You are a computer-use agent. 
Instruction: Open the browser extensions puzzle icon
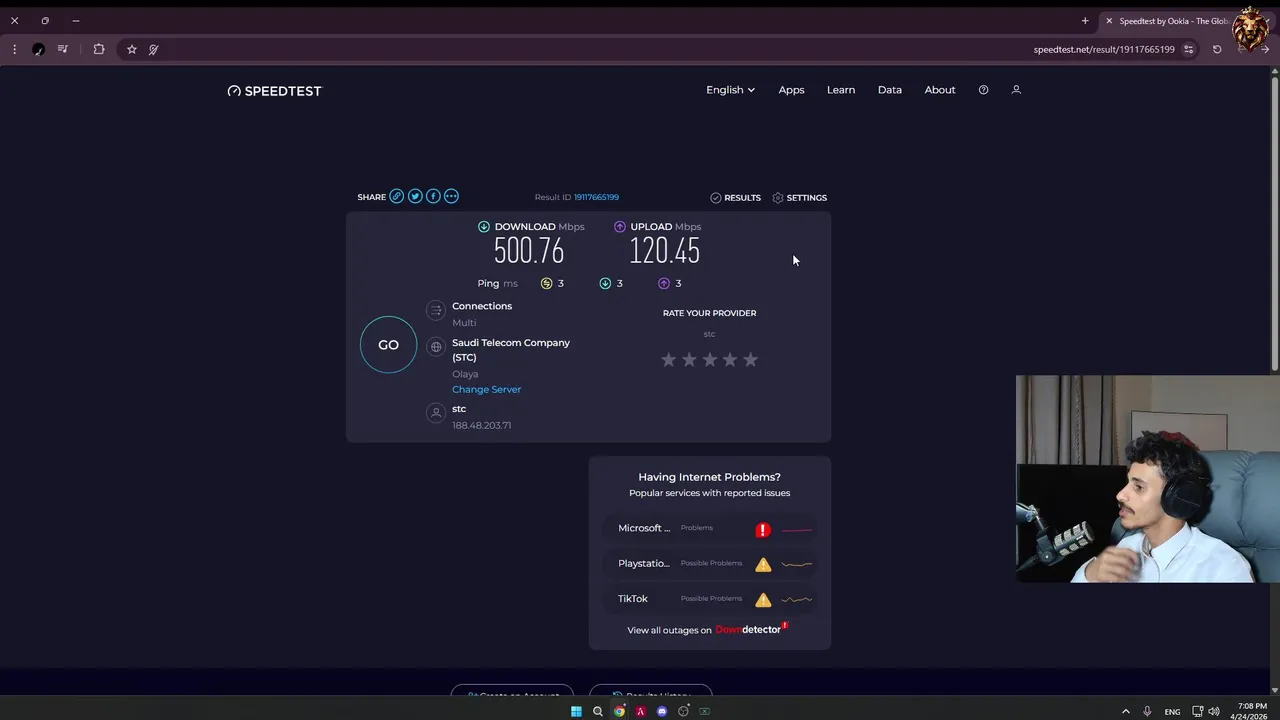(99, 49)
